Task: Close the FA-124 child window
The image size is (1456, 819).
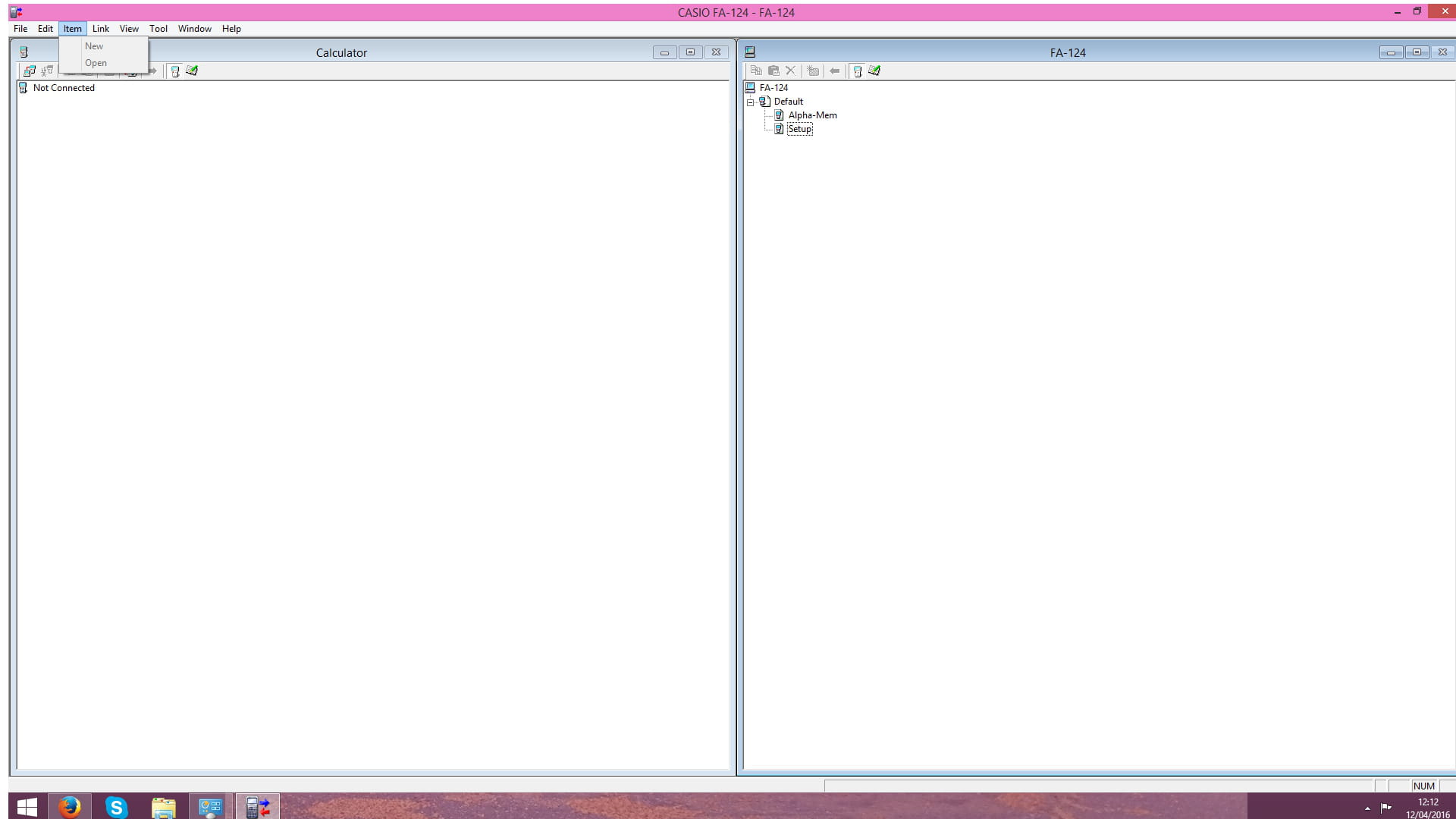Action: coord(1442,52)
